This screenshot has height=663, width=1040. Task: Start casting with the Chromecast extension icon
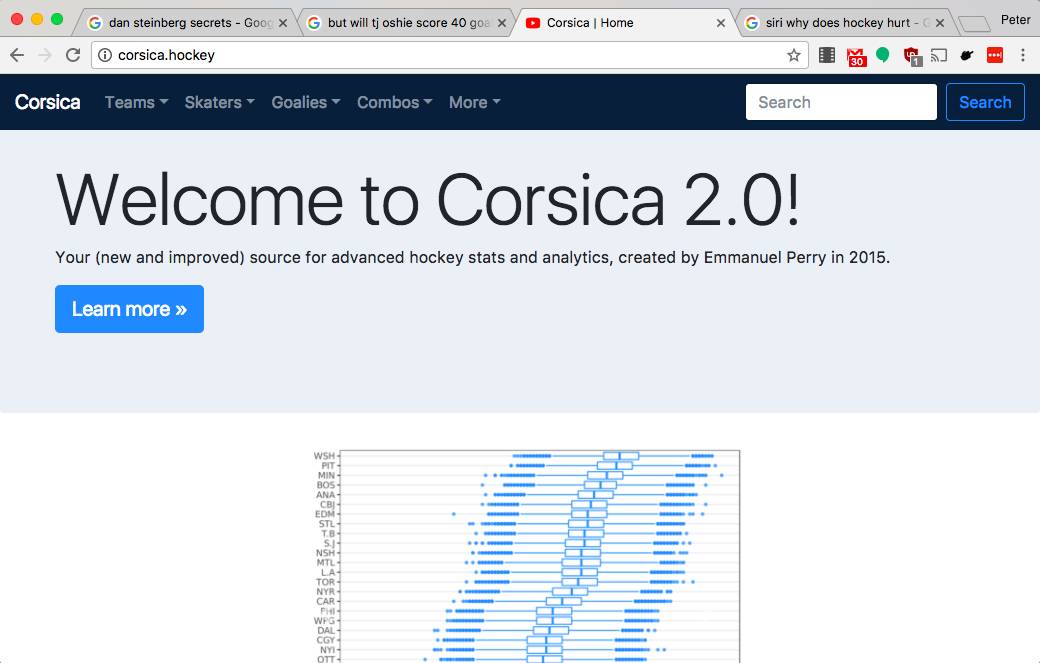939,57
